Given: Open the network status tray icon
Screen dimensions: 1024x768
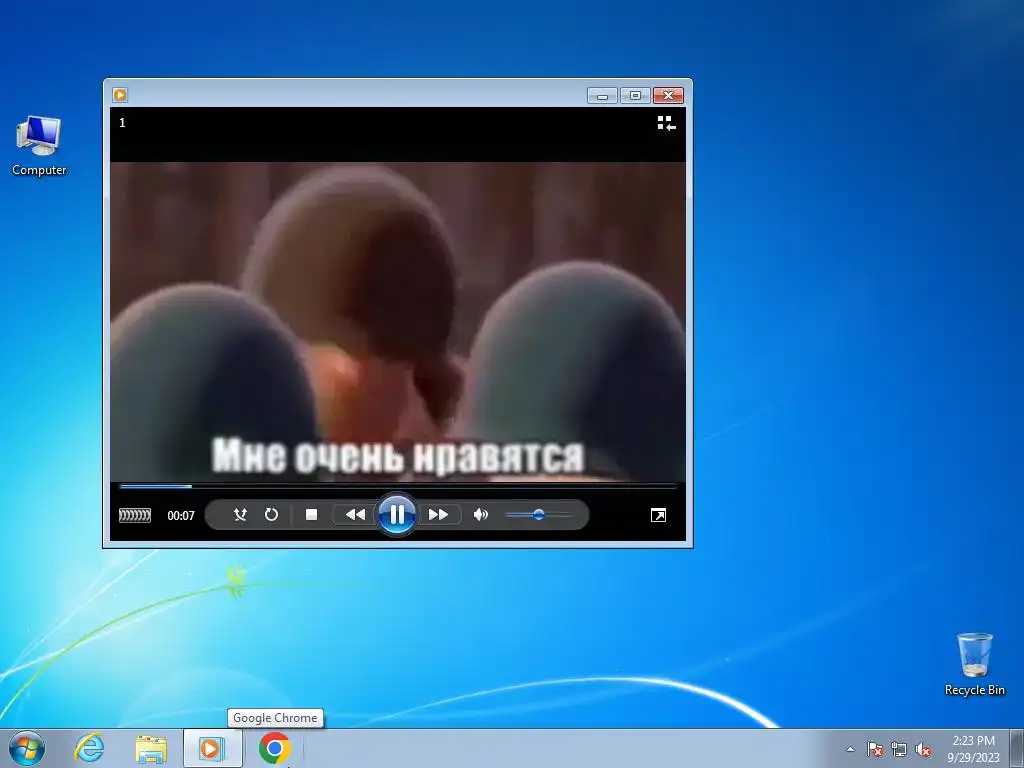Looking at the screenshot, I should 899,749.
